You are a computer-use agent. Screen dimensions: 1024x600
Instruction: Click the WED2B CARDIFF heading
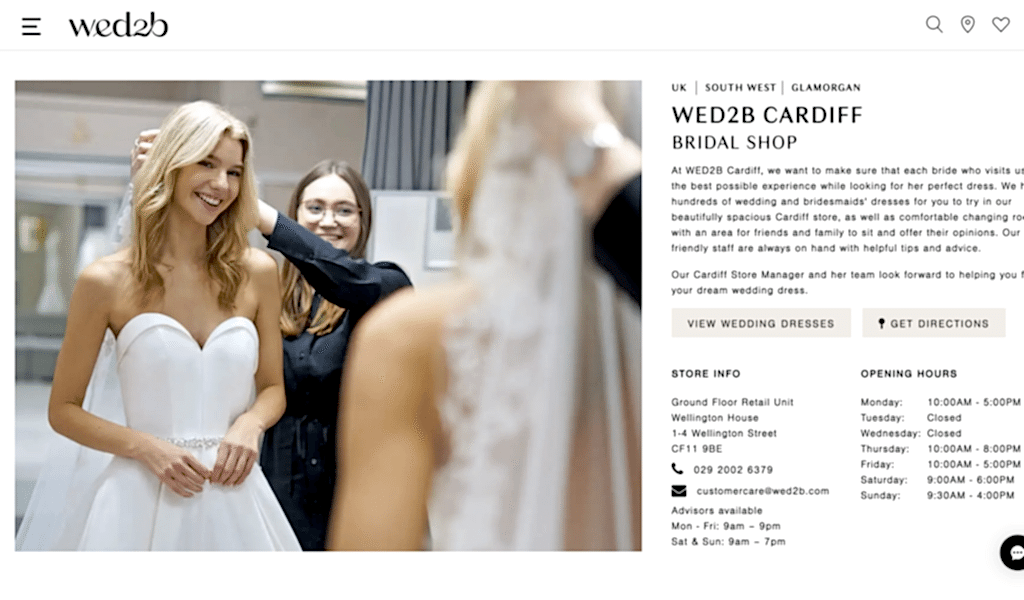767,115
